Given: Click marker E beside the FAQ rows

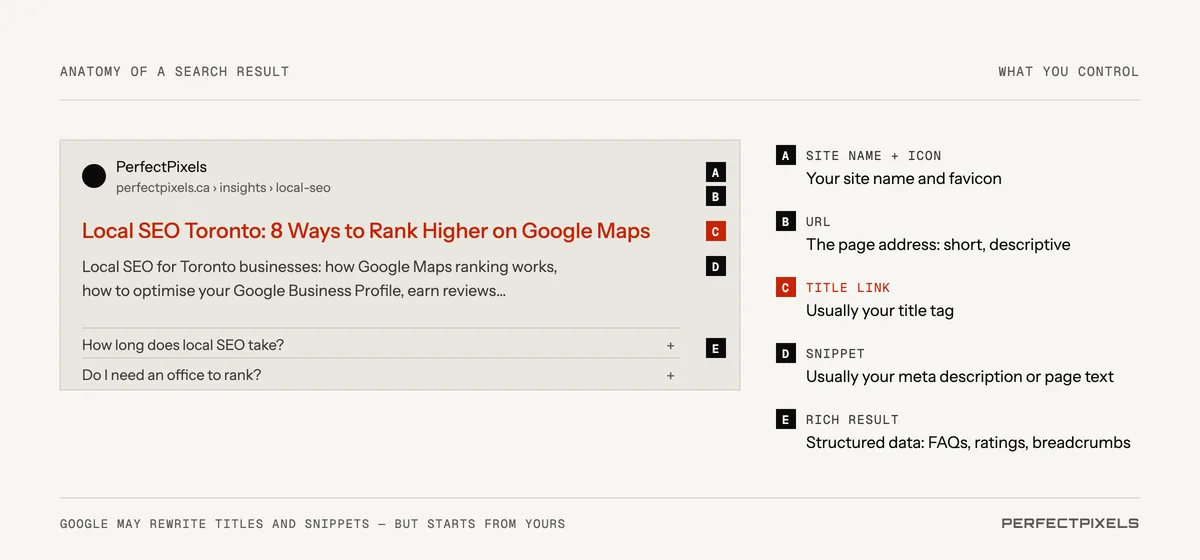Looking at the screenshot, I should pos(715,349).
